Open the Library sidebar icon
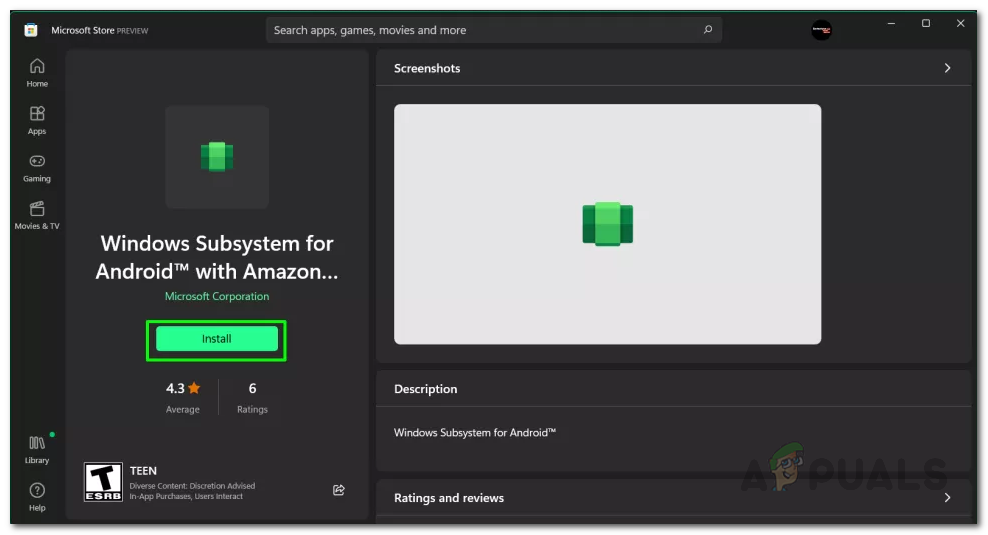The image size is (988, 535). 37,449
